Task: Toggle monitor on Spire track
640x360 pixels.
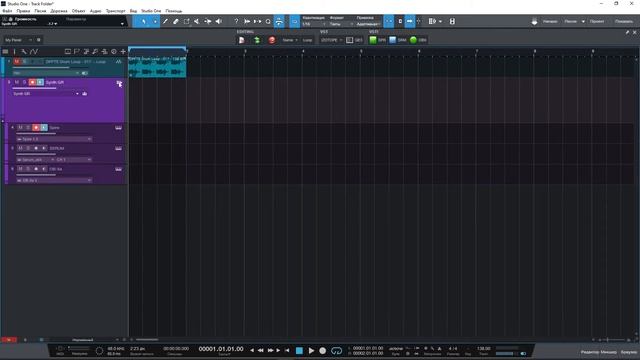Action: [44, 128]
